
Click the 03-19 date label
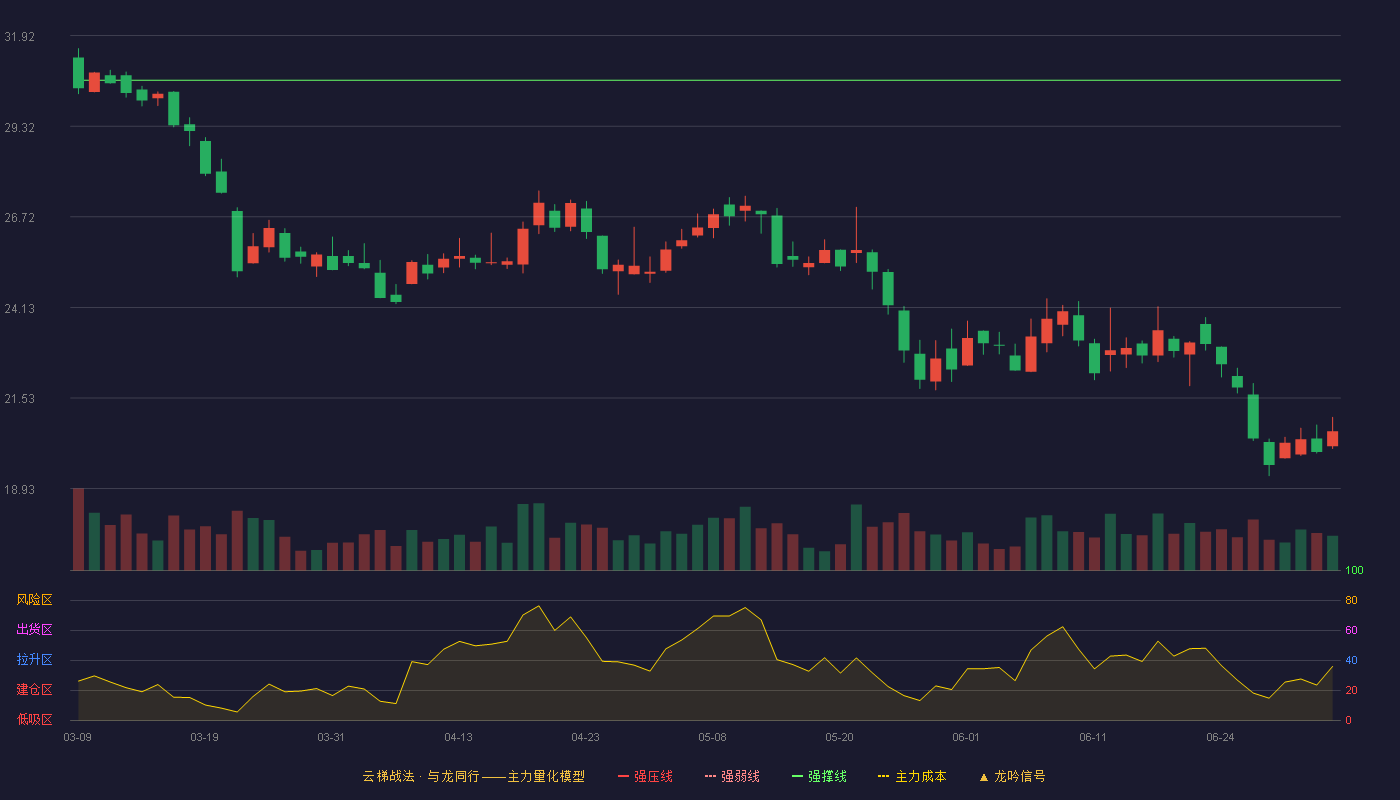coord(204,737)
